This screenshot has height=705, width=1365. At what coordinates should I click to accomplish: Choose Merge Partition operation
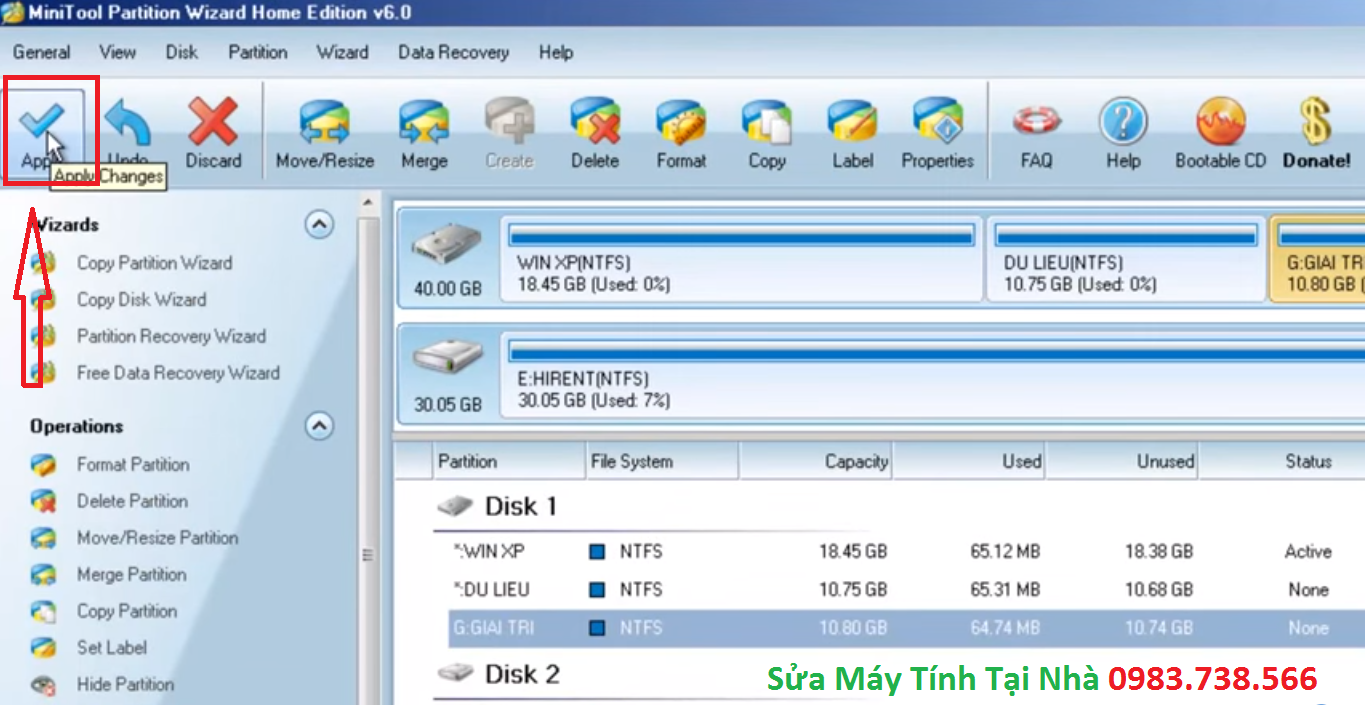(131, 575)
